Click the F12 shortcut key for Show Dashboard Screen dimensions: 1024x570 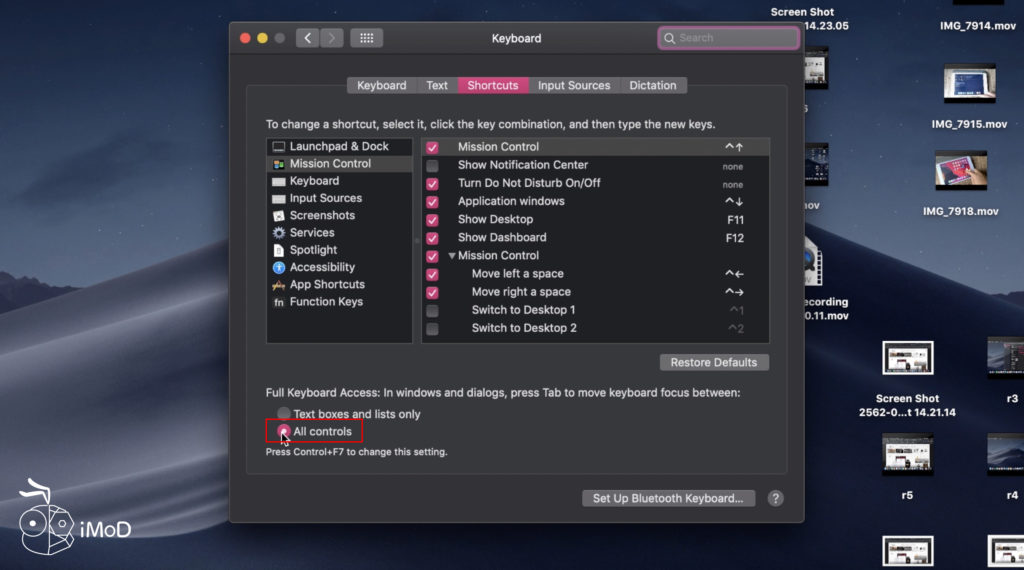click(735, 238)
